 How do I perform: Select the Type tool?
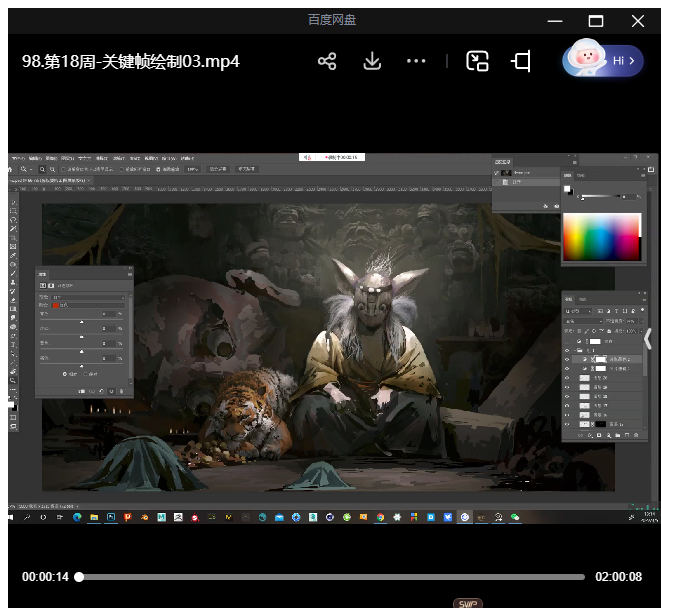[13, 345]
